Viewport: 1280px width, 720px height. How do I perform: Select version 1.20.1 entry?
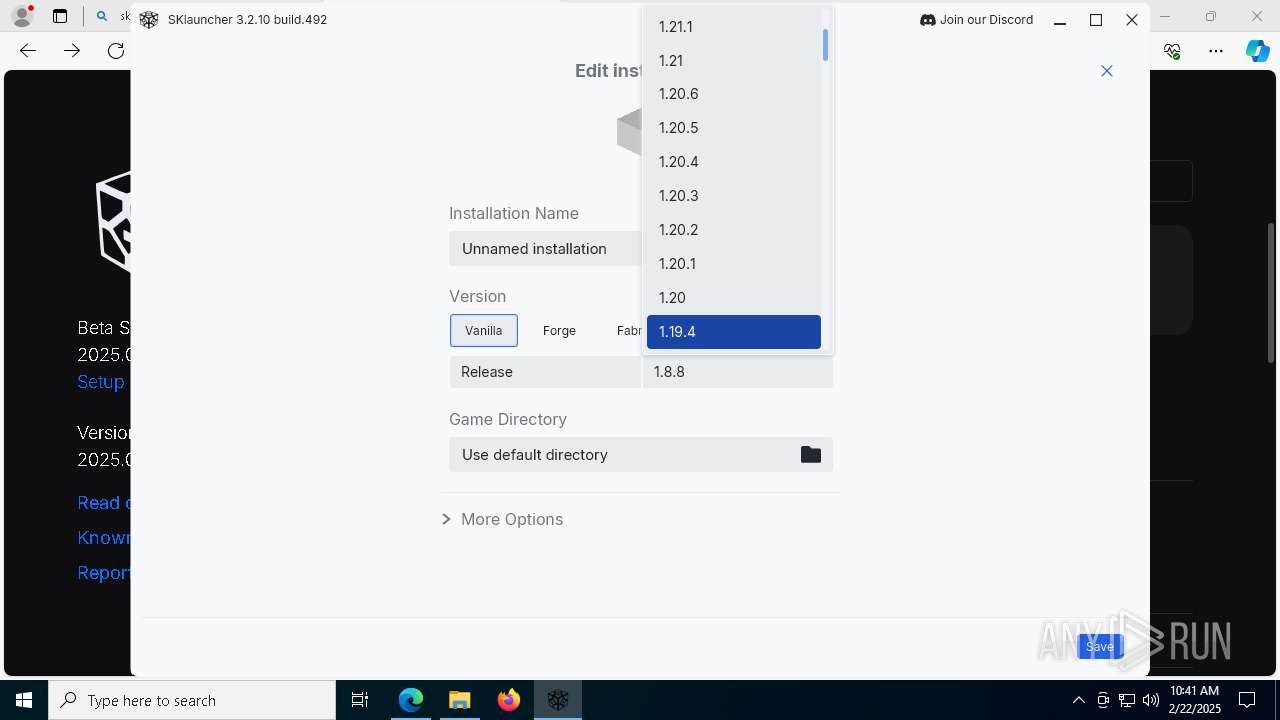[x=733, y=264]
